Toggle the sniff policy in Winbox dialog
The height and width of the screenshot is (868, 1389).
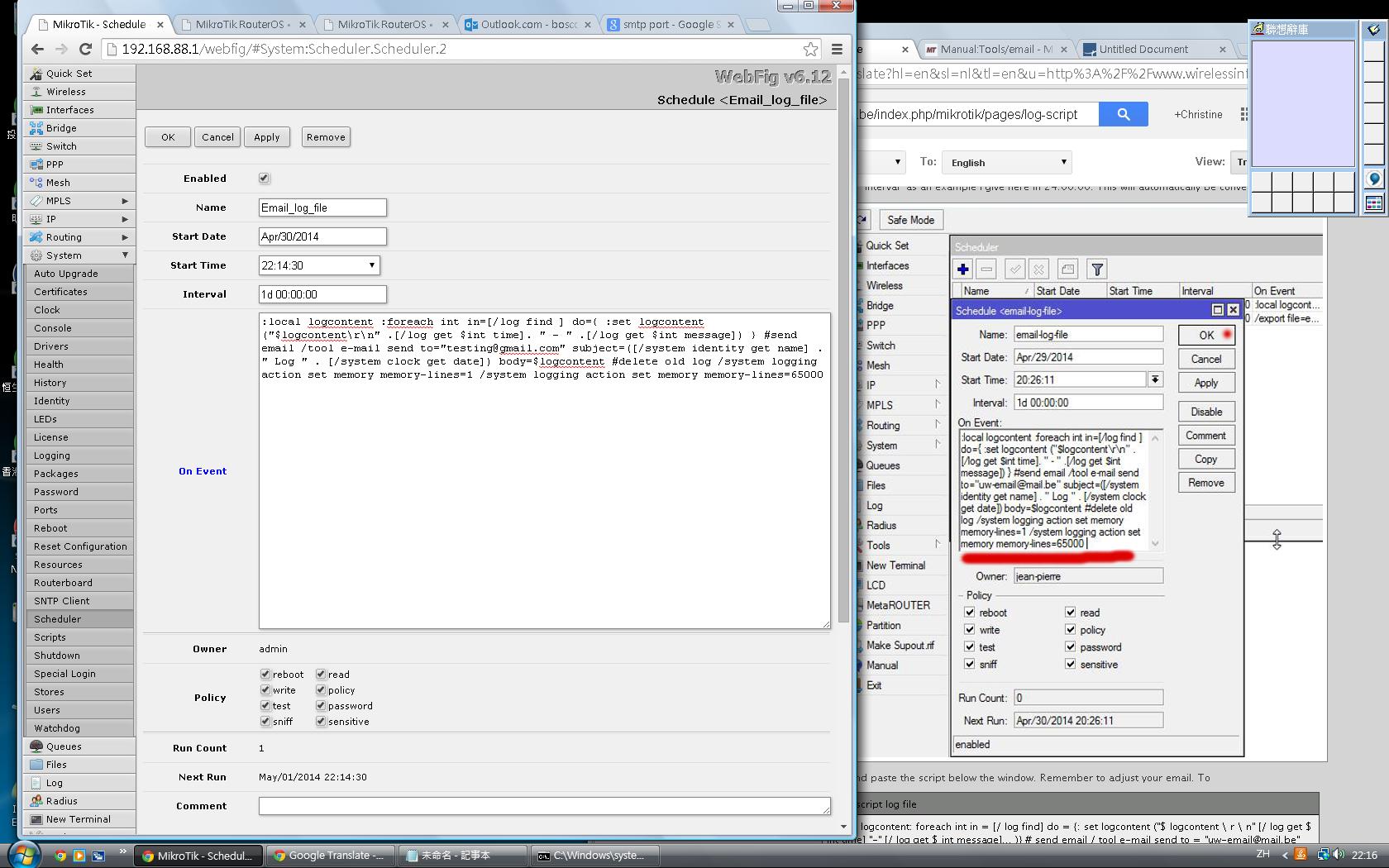(x=969, y=664)
